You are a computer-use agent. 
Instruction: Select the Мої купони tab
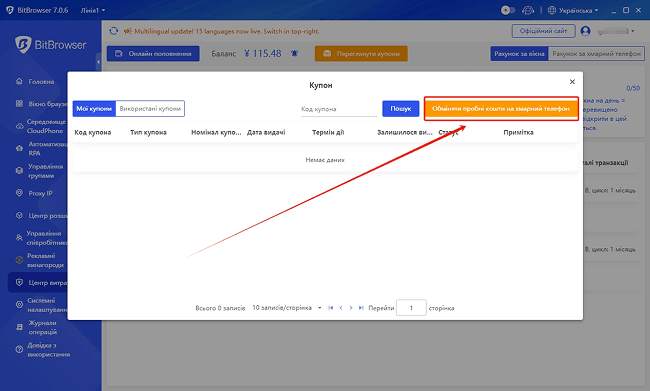[x=94, y=109]
